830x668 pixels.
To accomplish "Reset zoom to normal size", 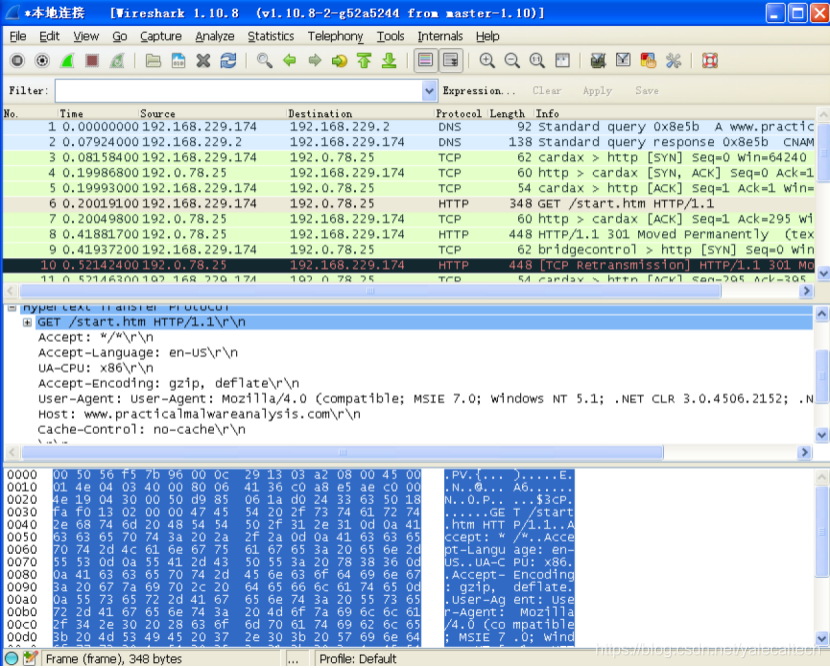I will click(x=537, y=60).
